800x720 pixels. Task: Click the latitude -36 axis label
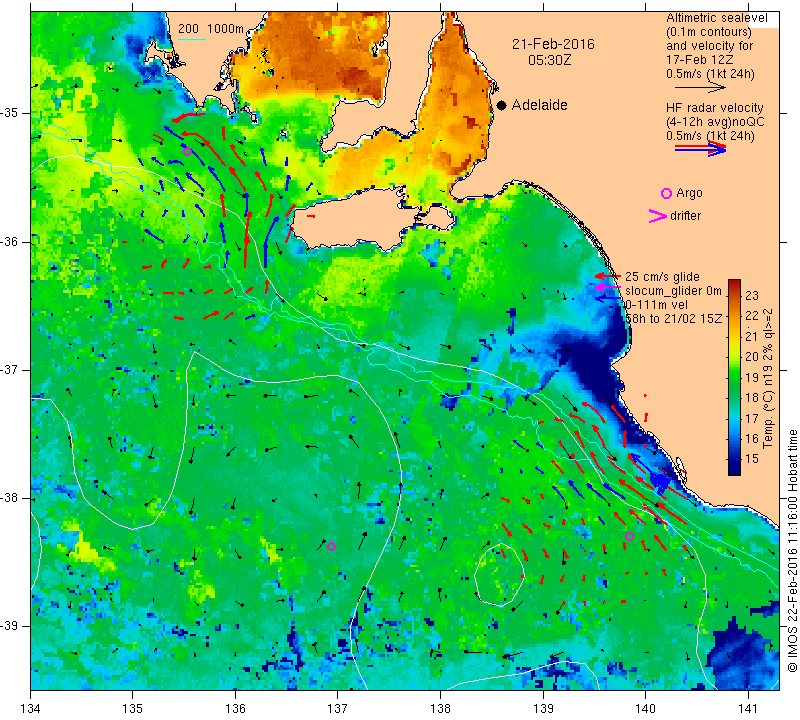coord(10,241)
